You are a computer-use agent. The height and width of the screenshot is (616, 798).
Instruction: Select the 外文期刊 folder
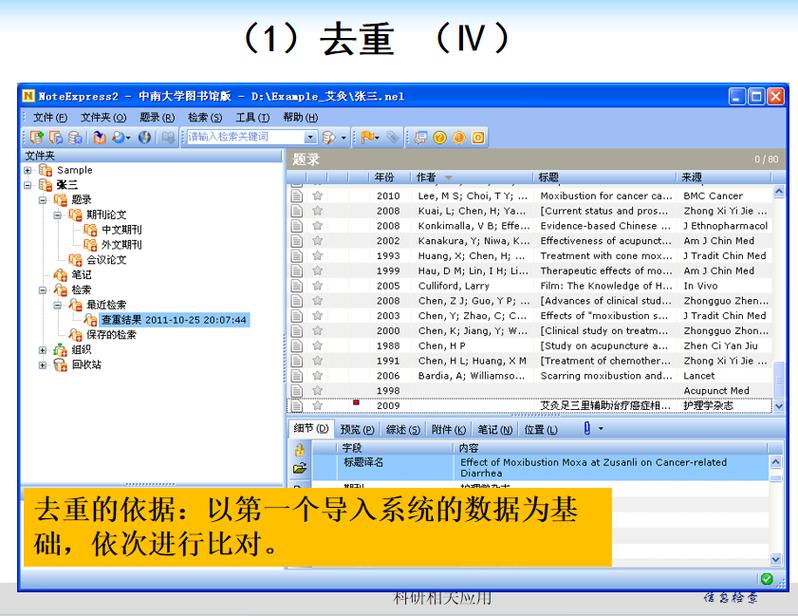pyautogui.click(x=121, y=245)
